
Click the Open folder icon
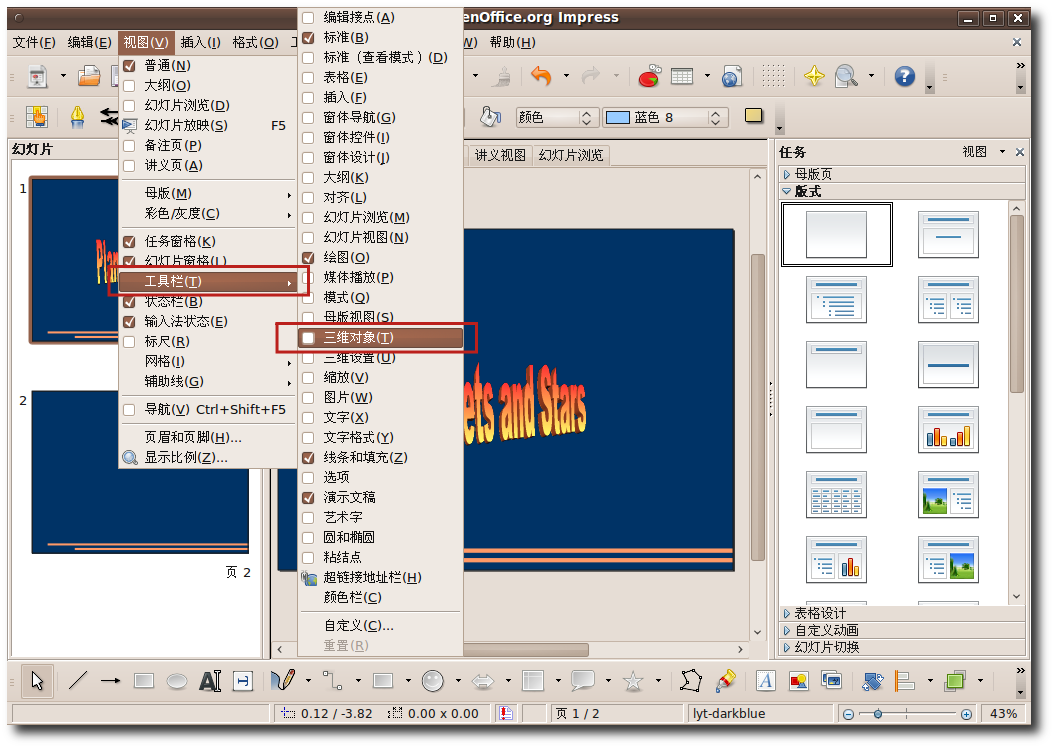tap(88, 77)
